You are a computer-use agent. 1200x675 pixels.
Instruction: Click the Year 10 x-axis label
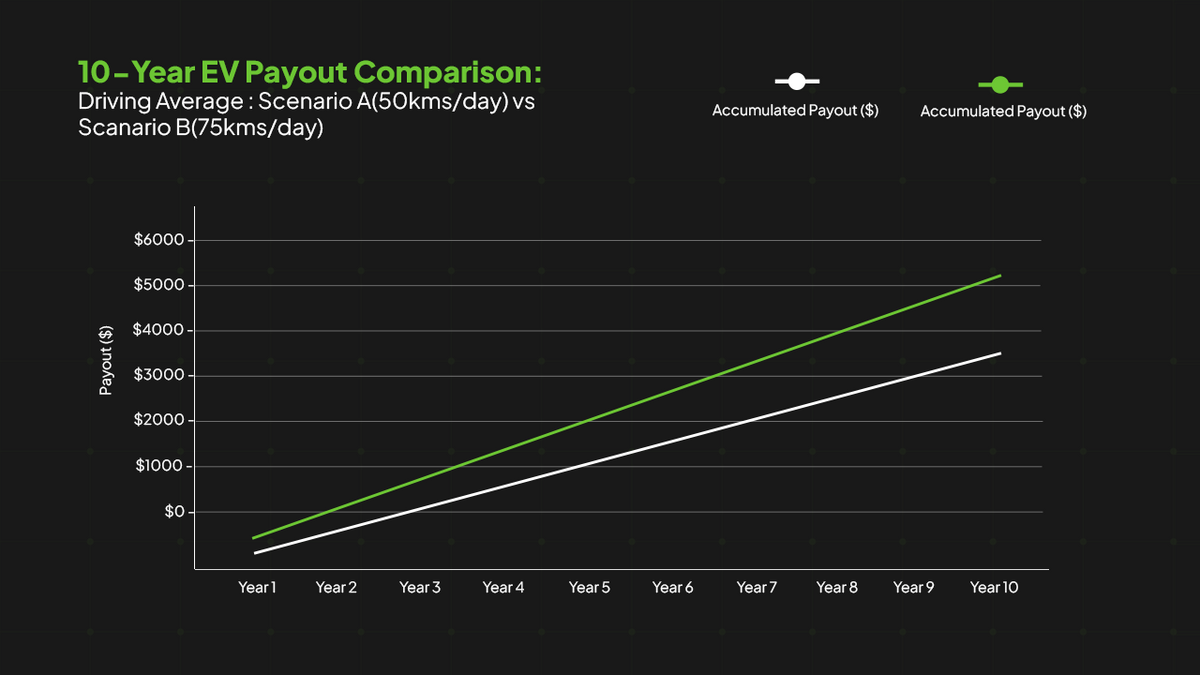(994, 587)
